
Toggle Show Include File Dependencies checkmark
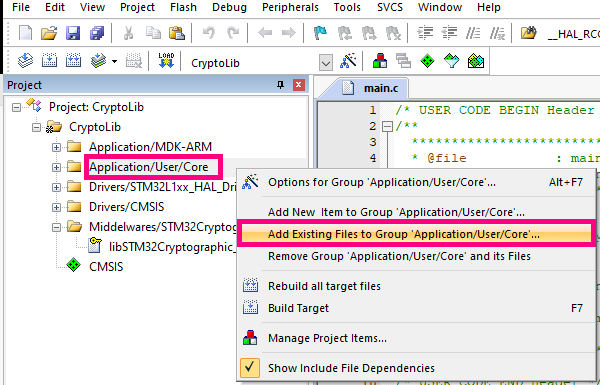point(250,367)
